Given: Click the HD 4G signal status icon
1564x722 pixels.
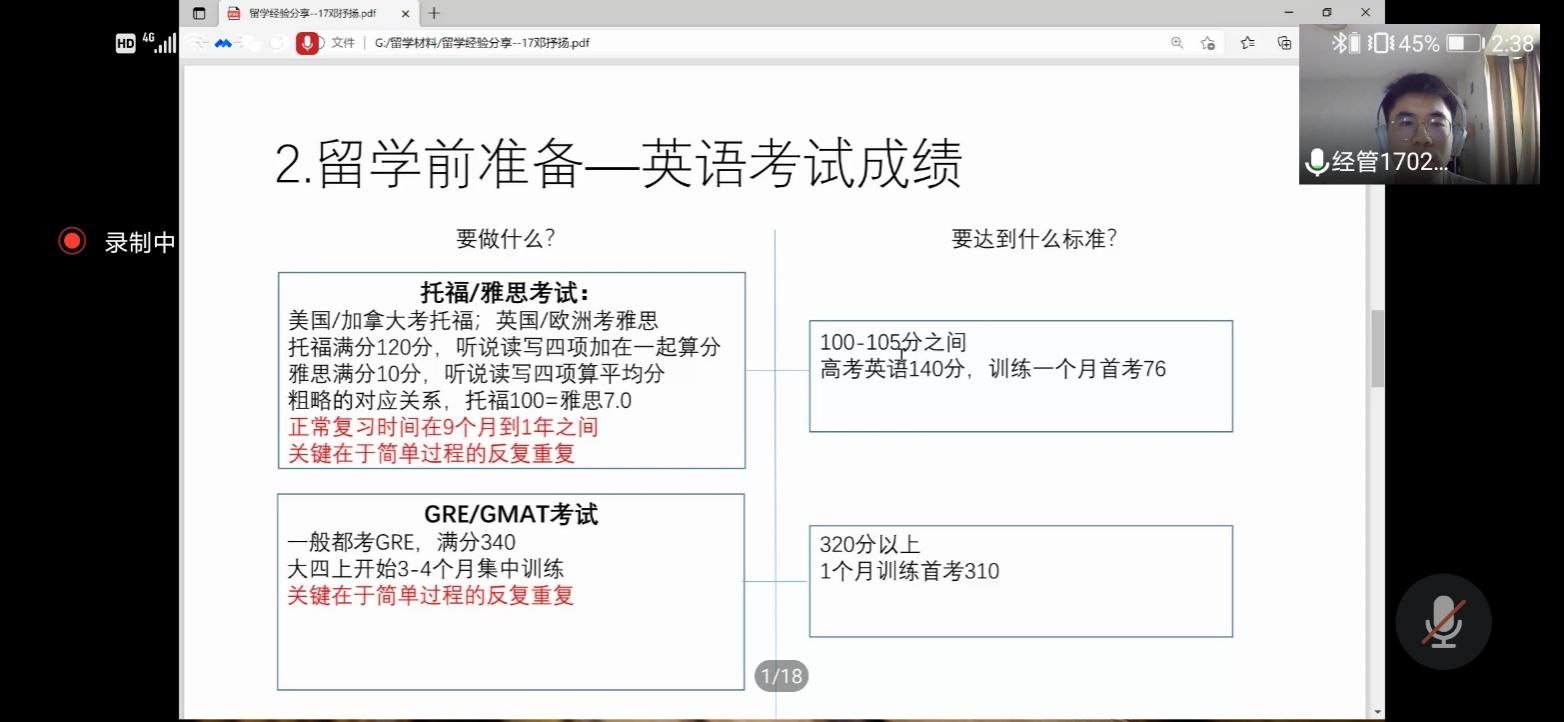Looking at the screenshot, I should pos(146,43).
